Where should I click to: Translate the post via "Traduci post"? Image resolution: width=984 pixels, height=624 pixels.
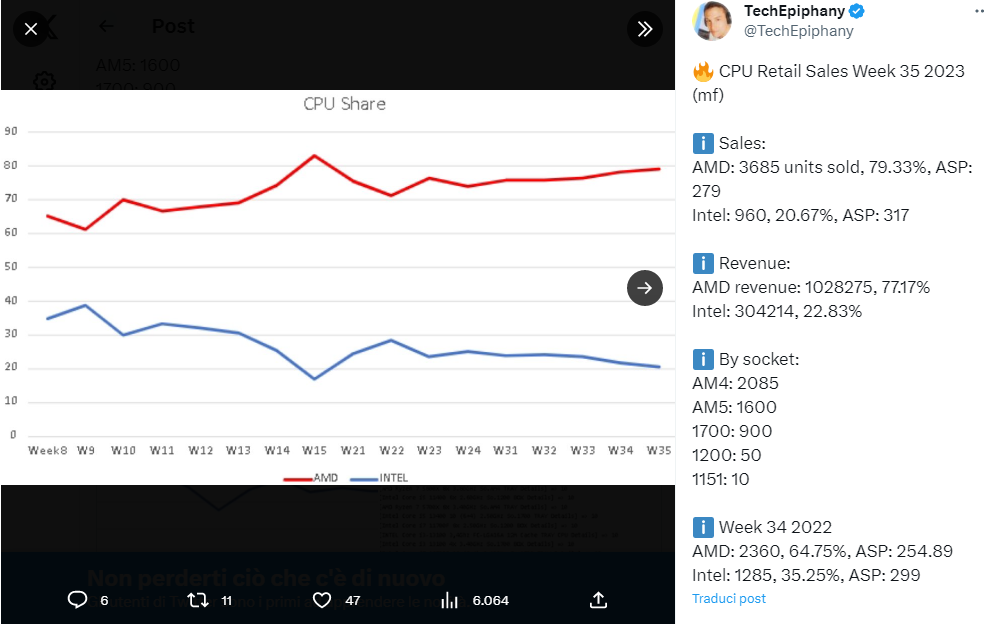coord(729,599)
